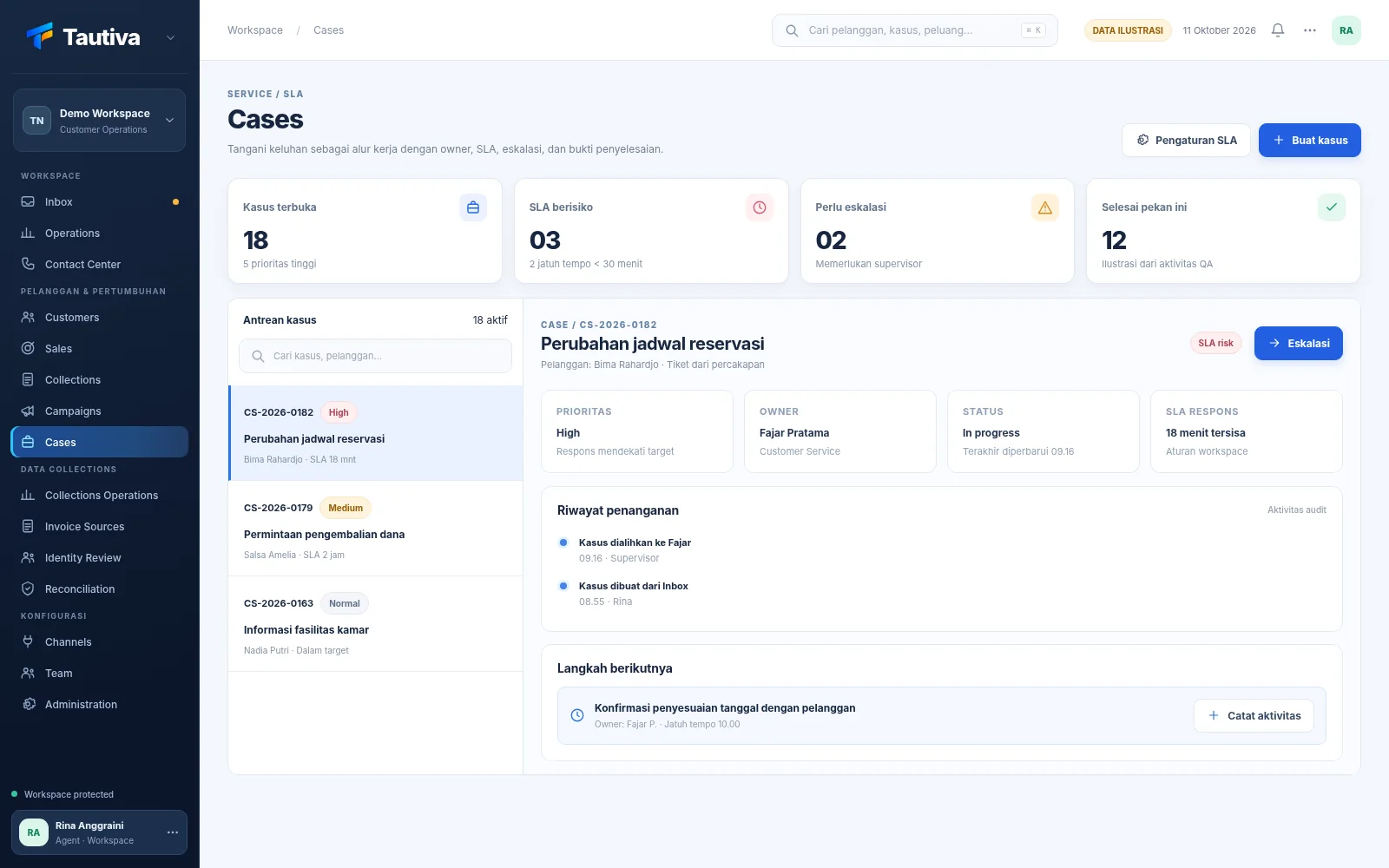The height and width of the screenshot is (868, 1389).
Task: Click the Inbox unread indicator dot
Action: [175, 202]
